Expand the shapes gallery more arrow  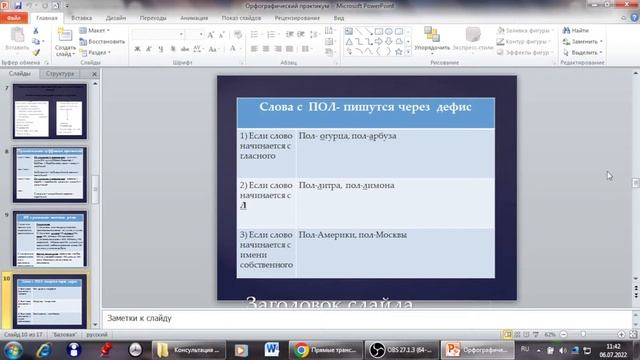[x=408, y=52]
